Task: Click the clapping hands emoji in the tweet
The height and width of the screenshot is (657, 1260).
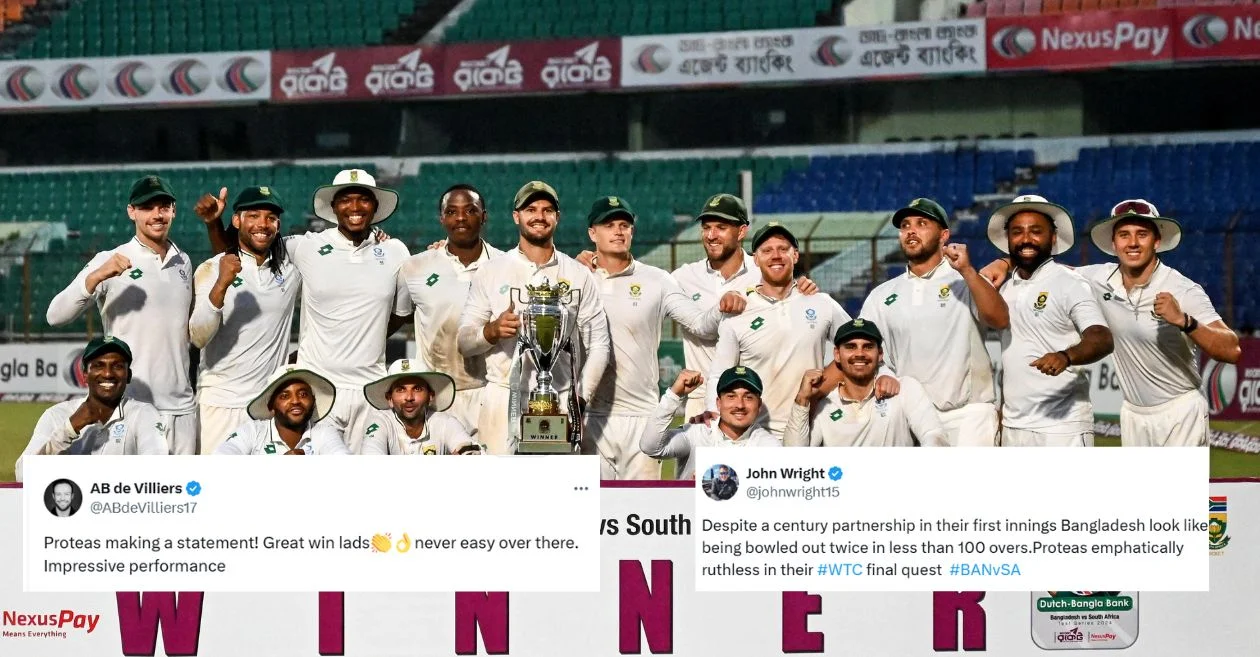Action: (381, 543)
